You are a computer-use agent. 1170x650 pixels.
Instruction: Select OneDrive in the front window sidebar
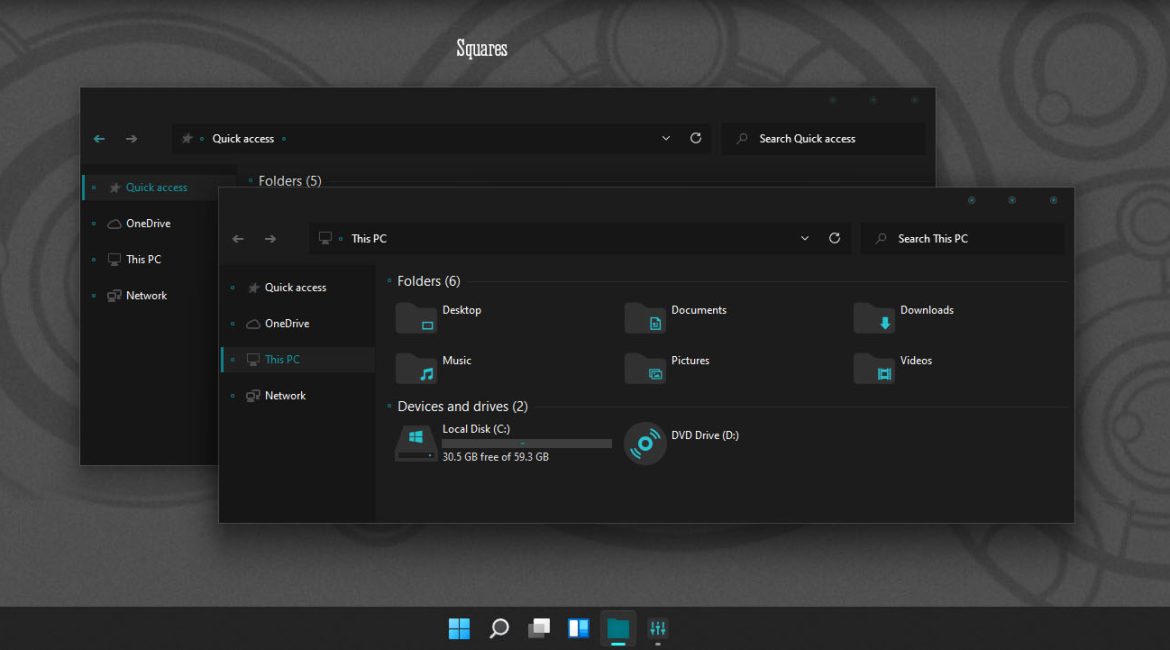pyautogui.click(x=286, y=323)
